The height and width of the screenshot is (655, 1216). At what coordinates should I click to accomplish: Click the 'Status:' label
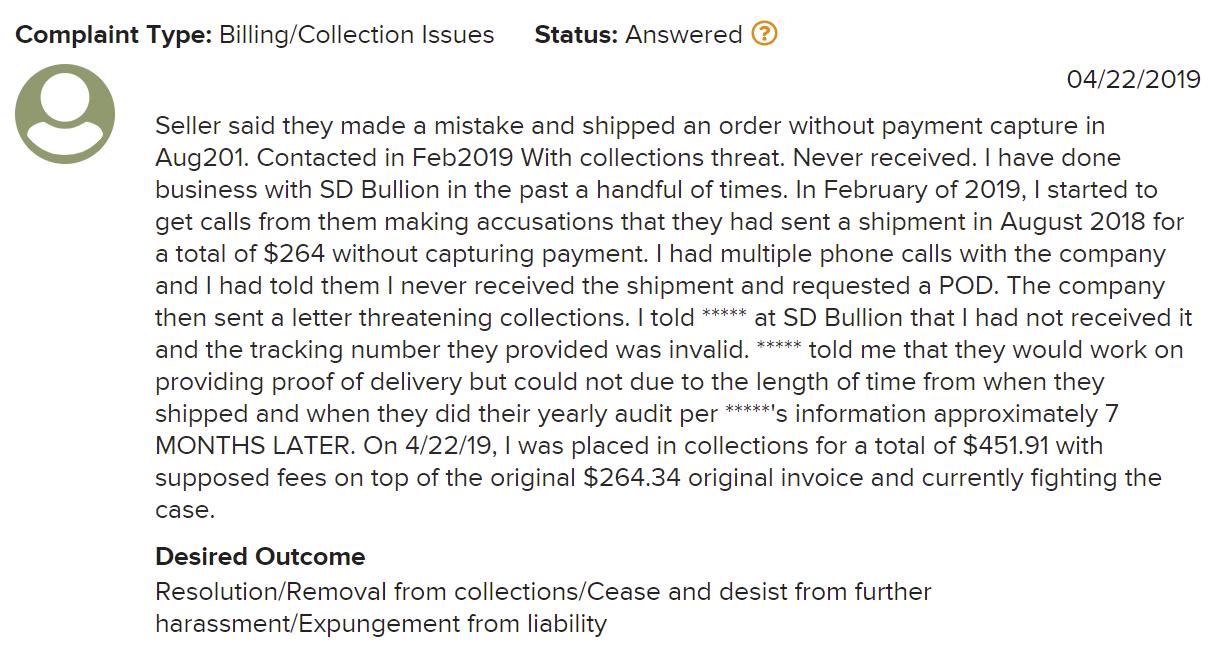pos(576,35)
